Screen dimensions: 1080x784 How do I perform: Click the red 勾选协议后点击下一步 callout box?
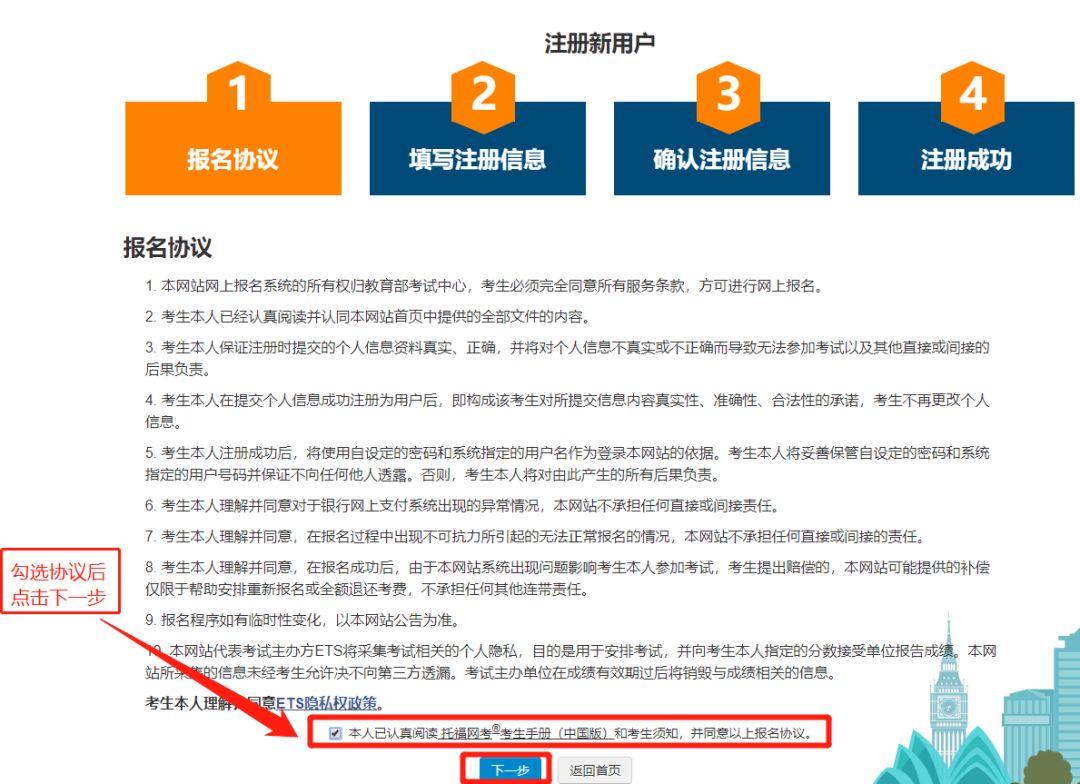[59, 584]
